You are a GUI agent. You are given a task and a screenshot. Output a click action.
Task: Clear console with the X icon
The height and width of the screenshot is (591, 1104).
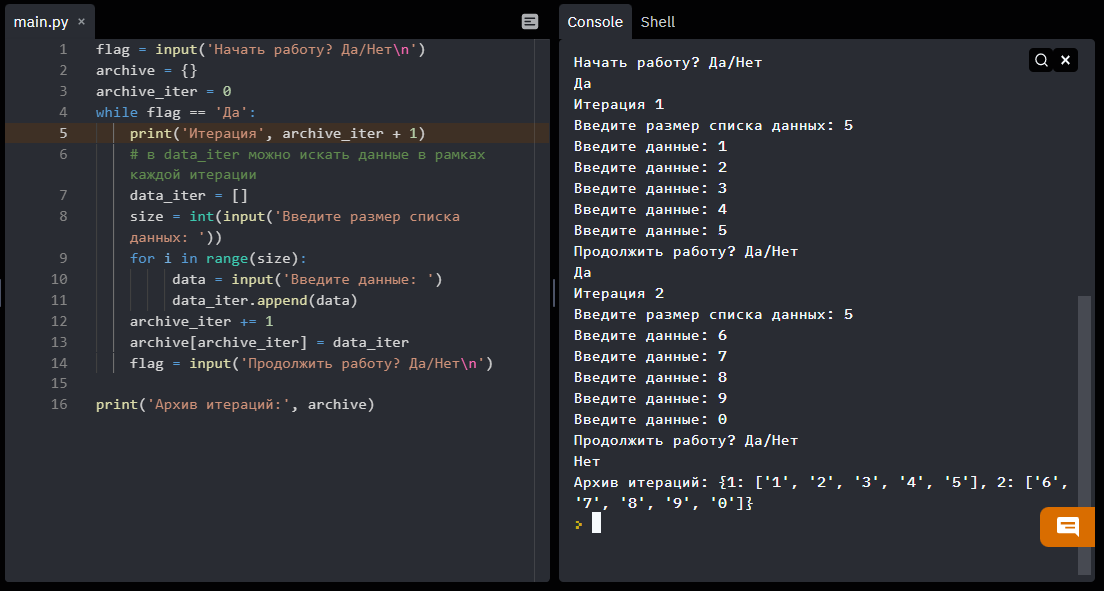pos(1065,61)
